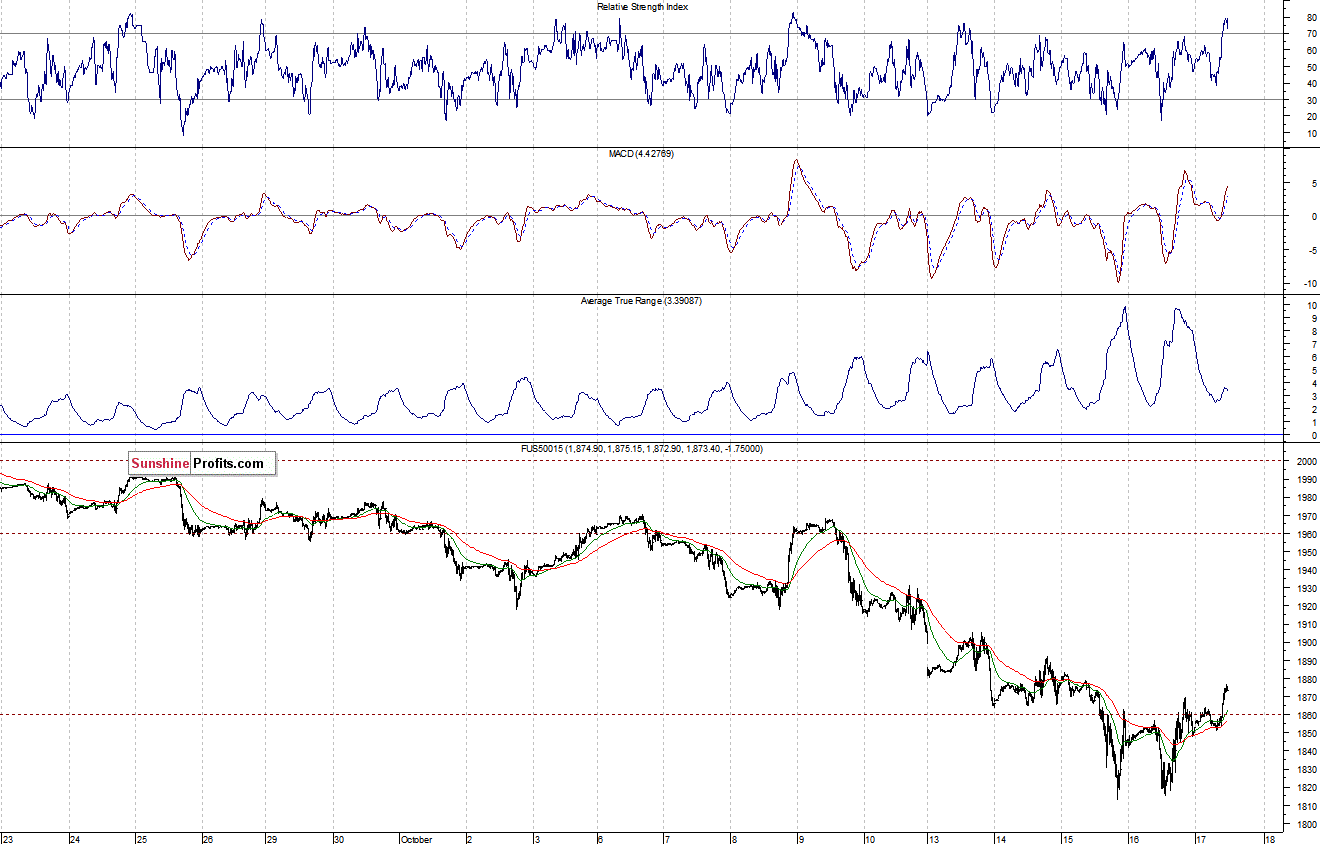Select RSI scale value 30
The height and width of the screenshot is (844, 1320).
point(1310,100)
